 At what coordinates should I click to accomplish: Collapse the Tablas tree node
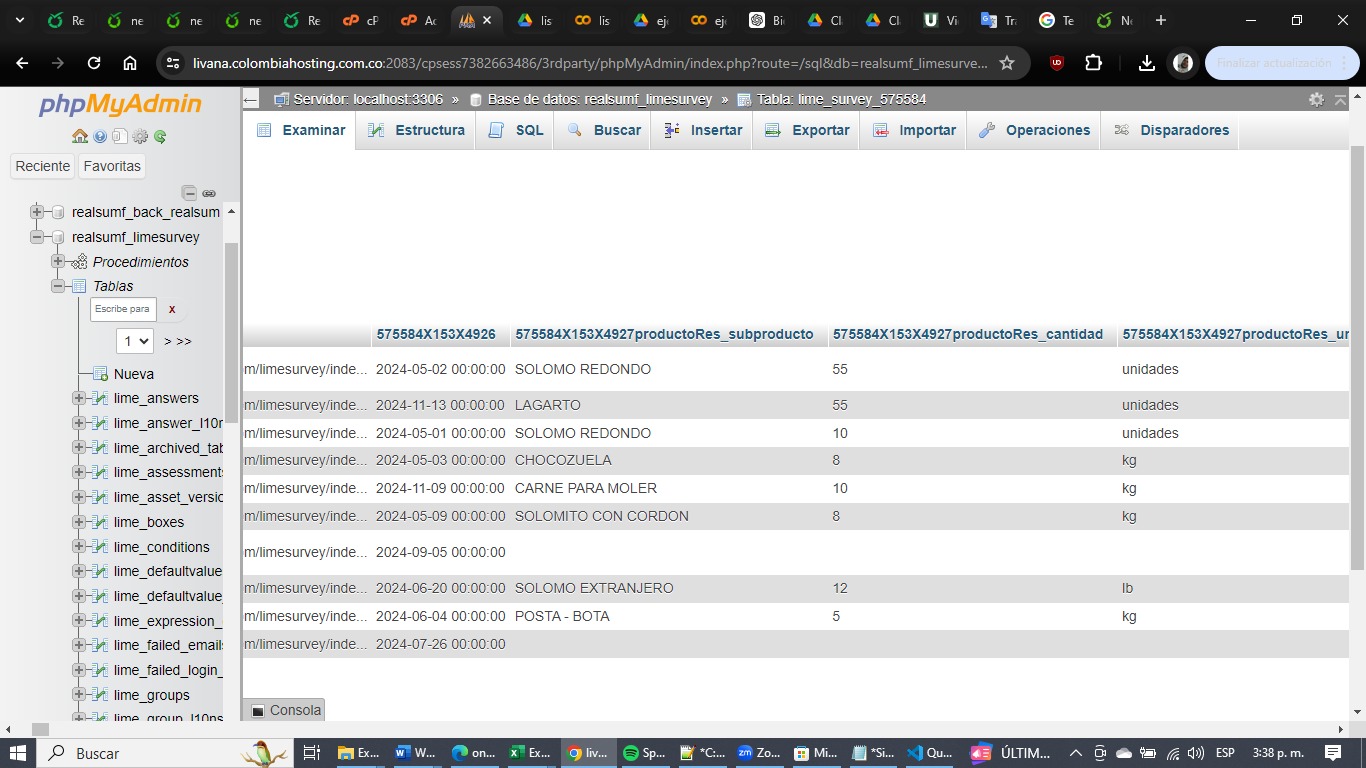pos(57,286)
